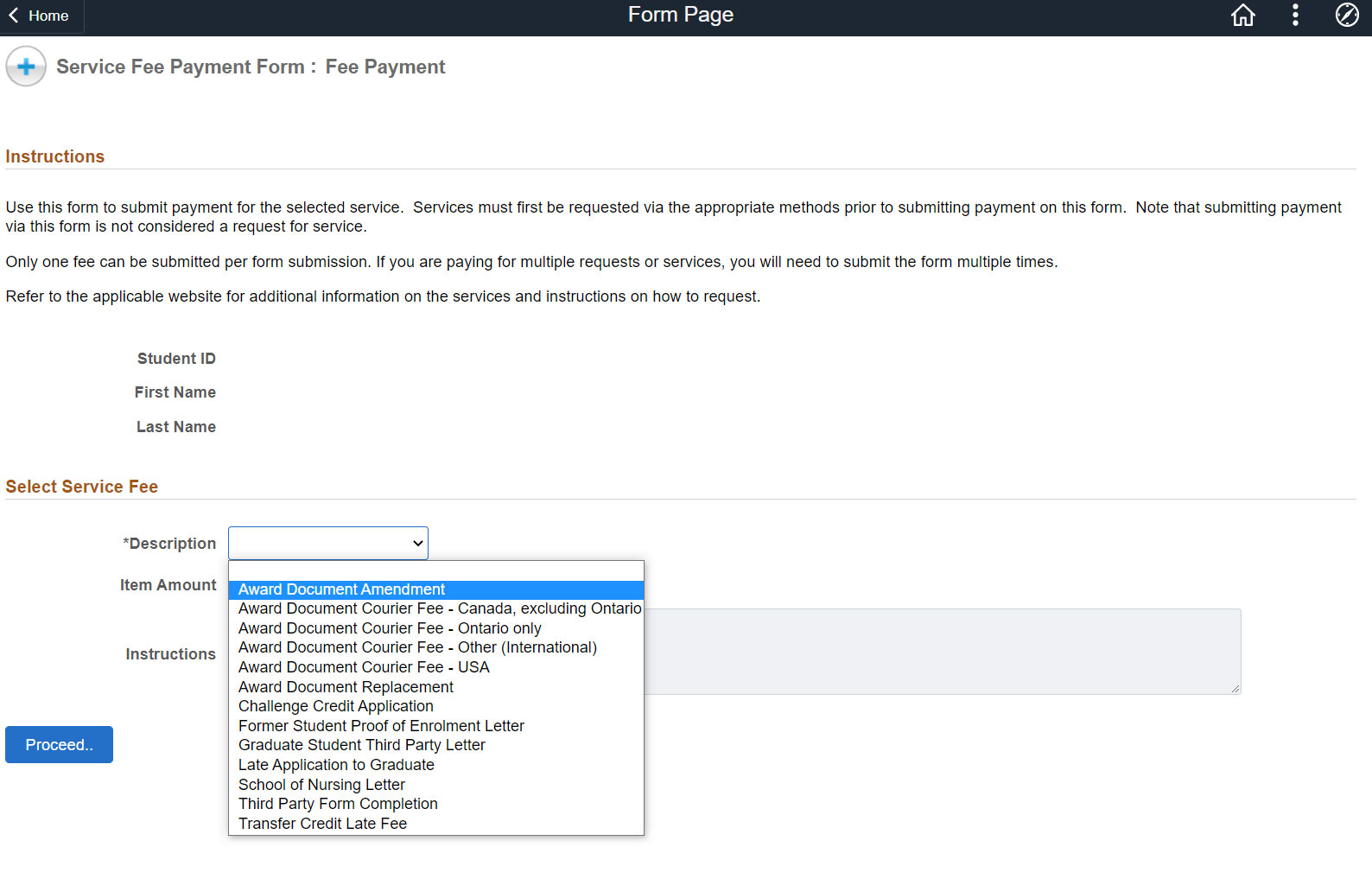The image size is (1372, 879).
Task: Click the Home house icon in header
Action: (x=1242, y=16)
